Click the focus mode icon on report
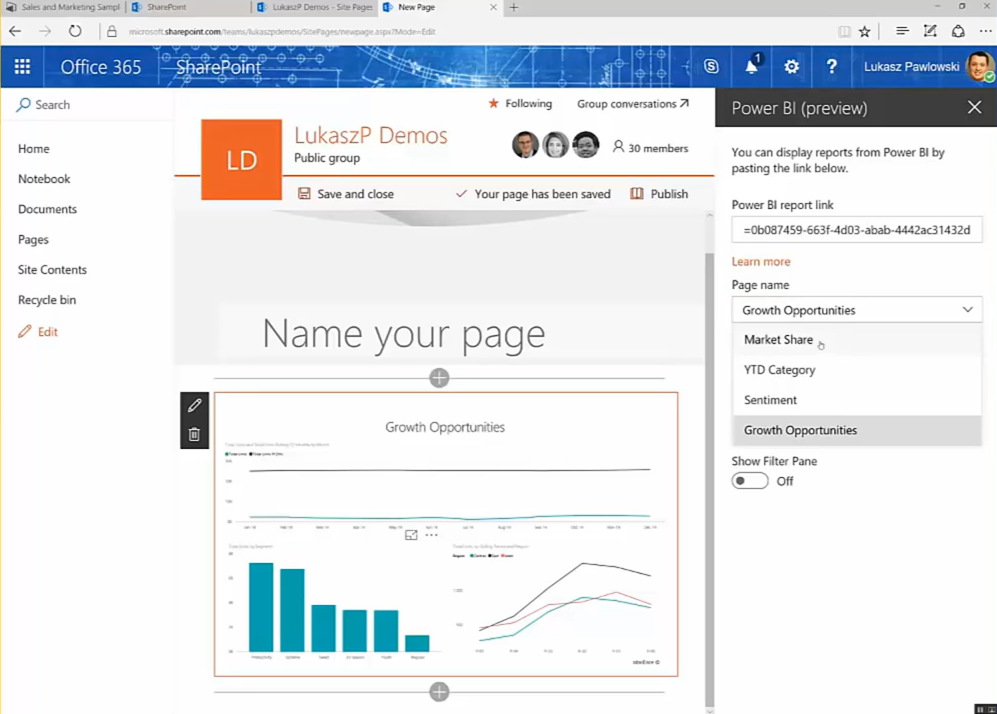The width and height of the screenshot is (997, 714). pos(411,535)
